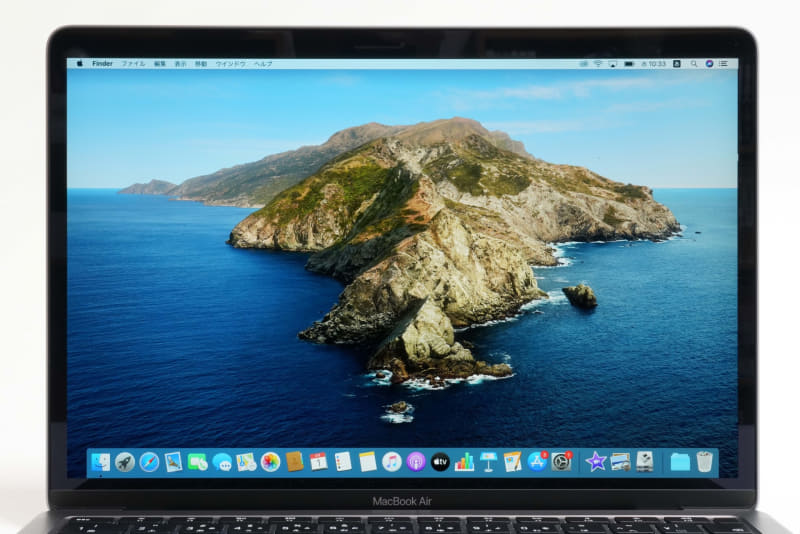Image resolution: width=800 pixels, height=534 pixels.
Task: Open the Finder menu in menu bar
Action: click(102, 64)
